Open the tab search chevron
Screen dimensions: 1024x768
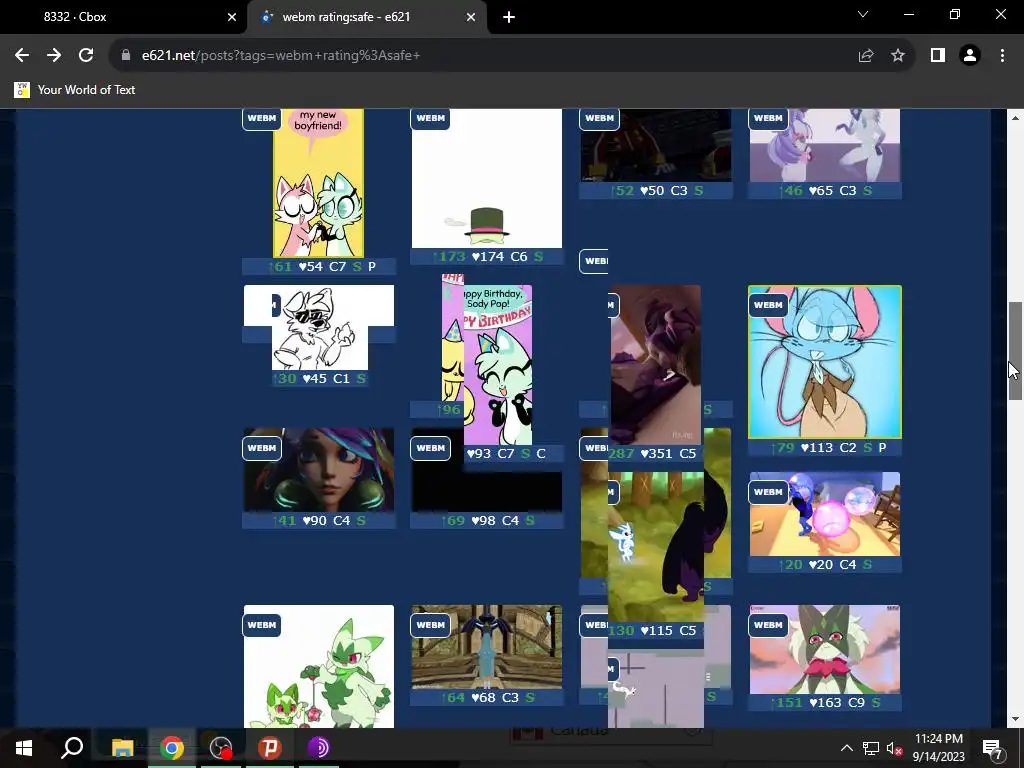coord(863,14)
